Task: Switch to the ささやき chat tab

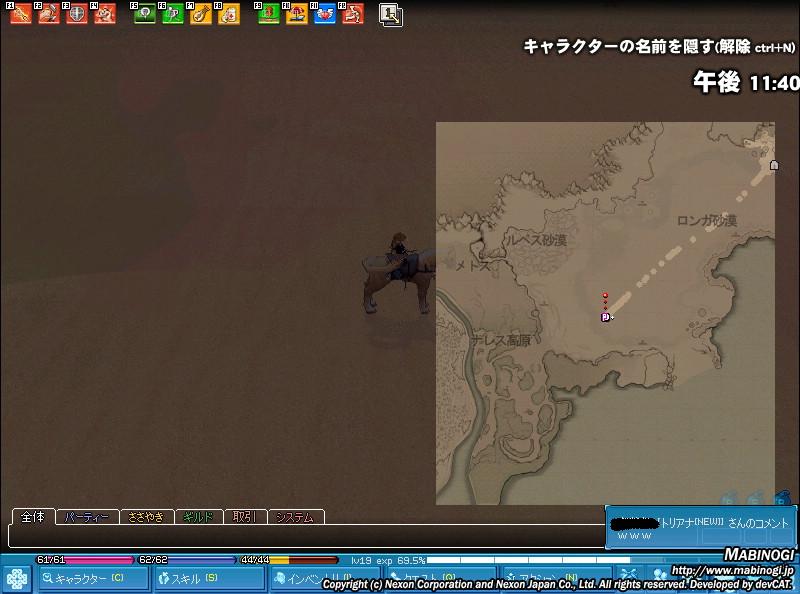Action: 146,517
